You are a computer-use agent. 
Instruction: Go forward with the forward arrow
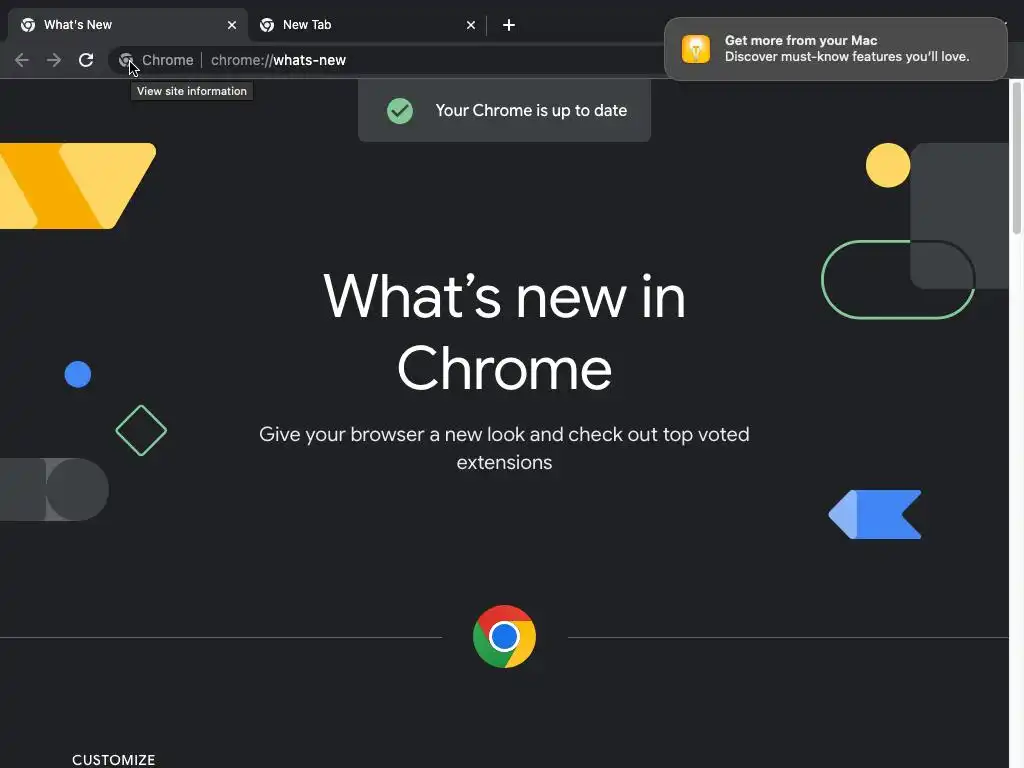coord(54,60)
